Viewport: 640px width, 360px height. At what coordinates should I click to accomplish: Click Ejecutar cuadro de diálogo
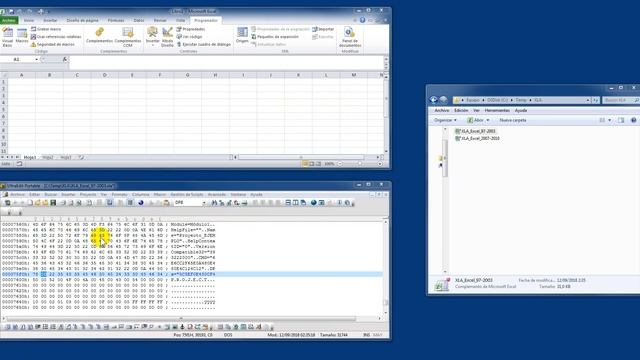204,44
